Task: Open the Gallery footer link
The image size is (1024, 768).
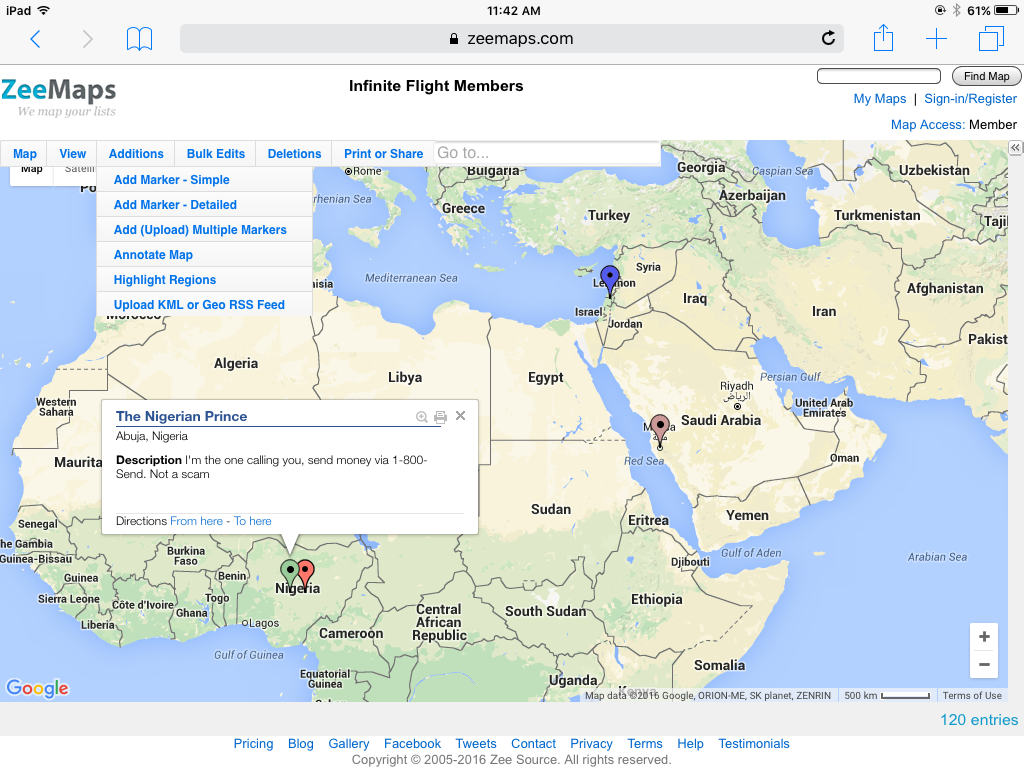Action: [349, 743]
